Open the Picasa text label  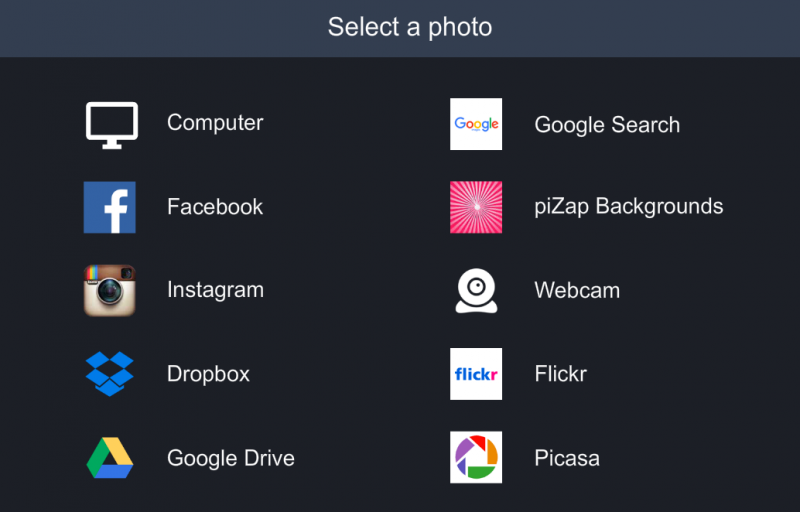(567, 458)
